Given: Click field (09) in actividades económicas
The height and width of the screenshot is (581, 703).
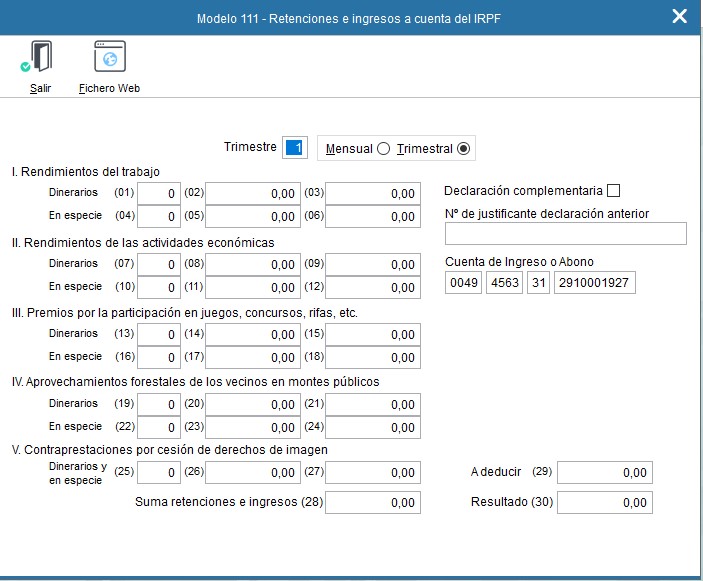Looking at the screenshot, I should [373, 265].
